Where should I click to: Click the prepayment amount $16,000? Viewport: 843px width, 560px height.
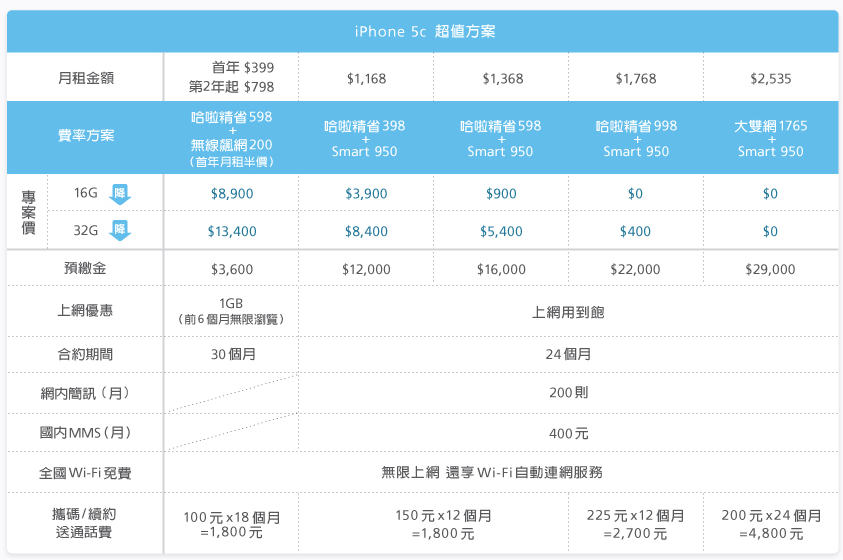pos(501,269)
